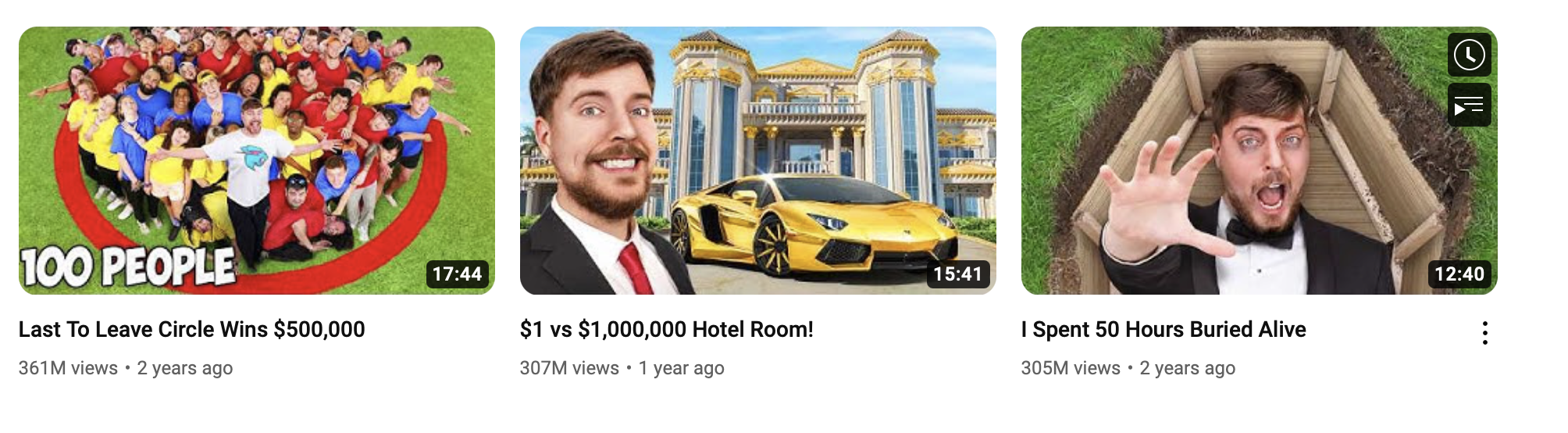This screenshot has width=1568, height=433.
Task: Click the 17:44 duration badge
Action: 457,274
